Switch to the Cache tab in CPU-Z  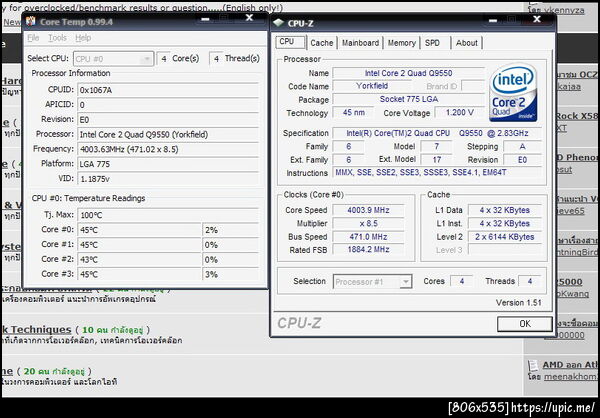321,43
